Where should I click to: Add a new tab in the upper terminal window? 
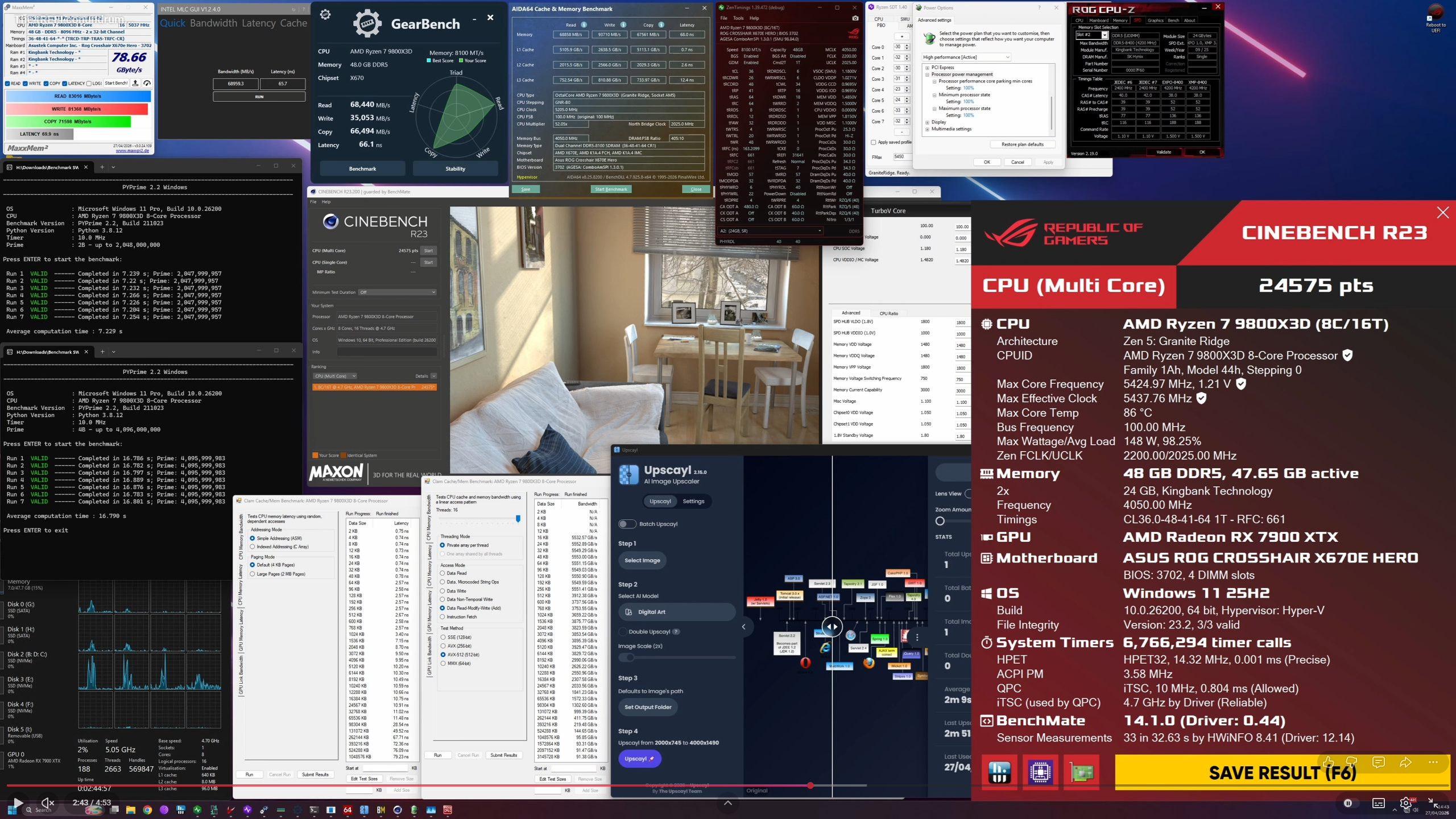coord(102,167)
